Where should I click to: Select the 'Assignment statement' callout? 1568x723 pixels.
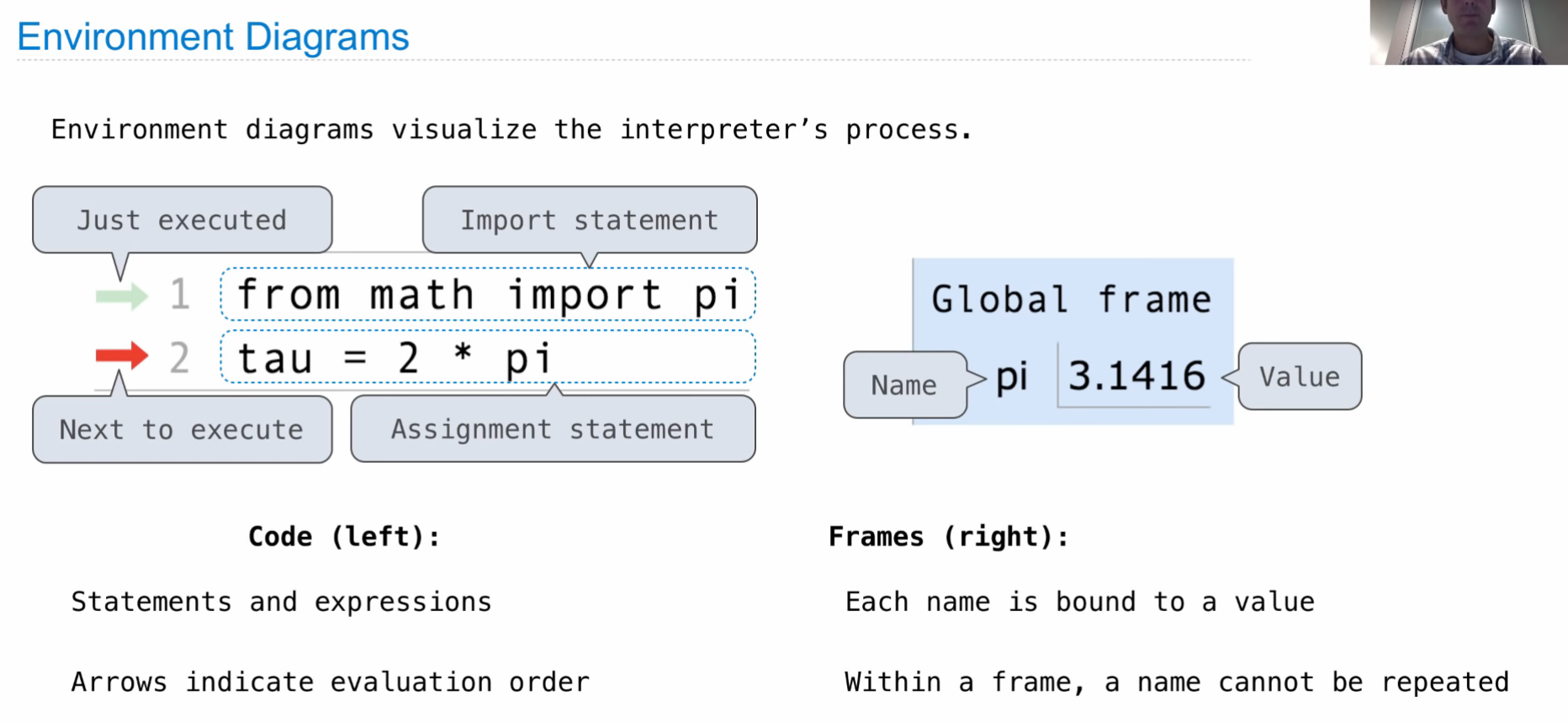pos(552,429)
